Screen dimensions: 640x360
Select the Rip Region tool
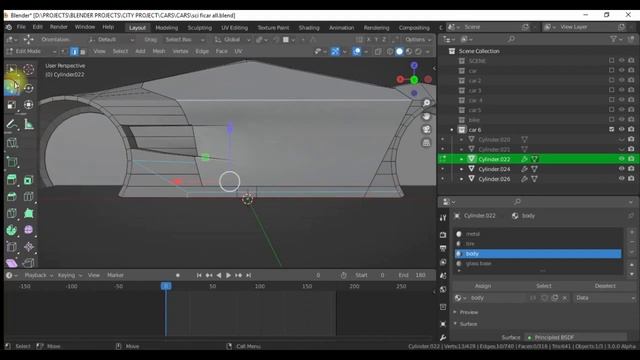[29, 263]
